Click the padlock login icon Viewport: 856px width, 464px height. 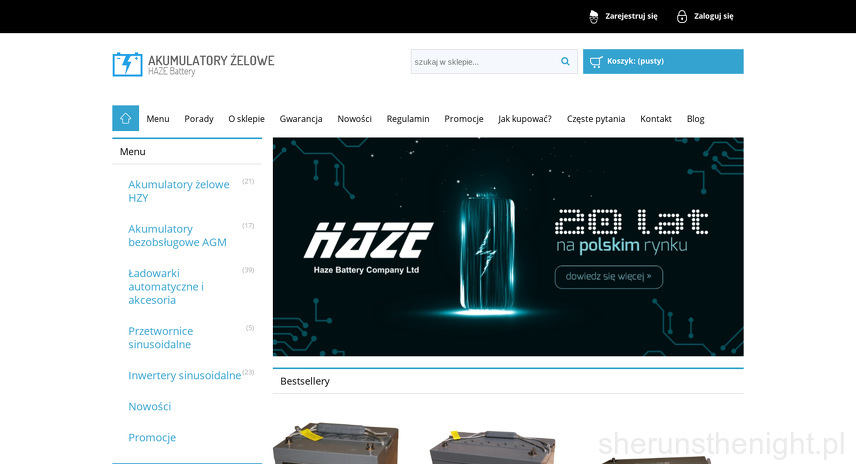pos(682,16)
